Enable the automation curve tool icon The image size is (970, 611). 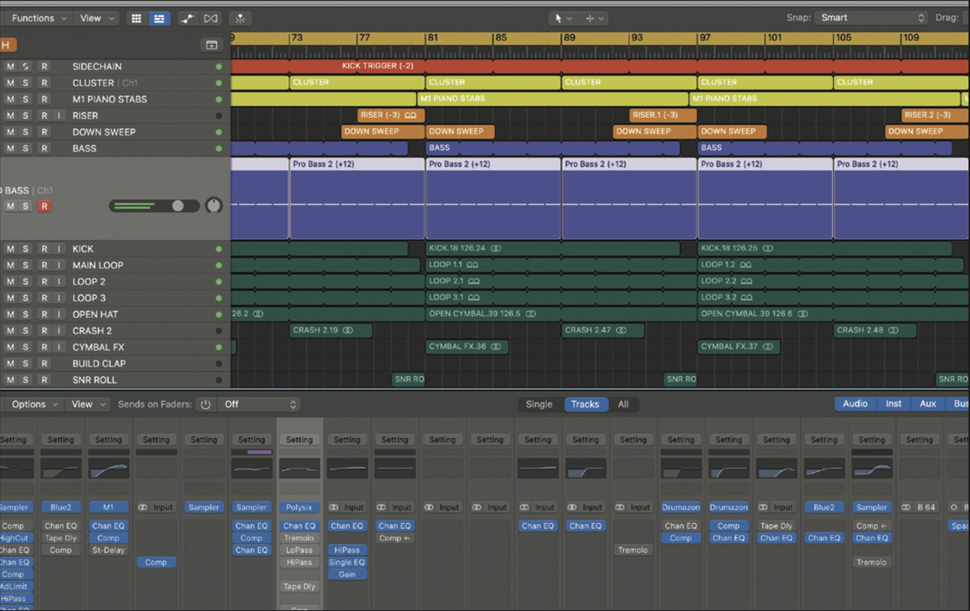[x=187, y=19]
